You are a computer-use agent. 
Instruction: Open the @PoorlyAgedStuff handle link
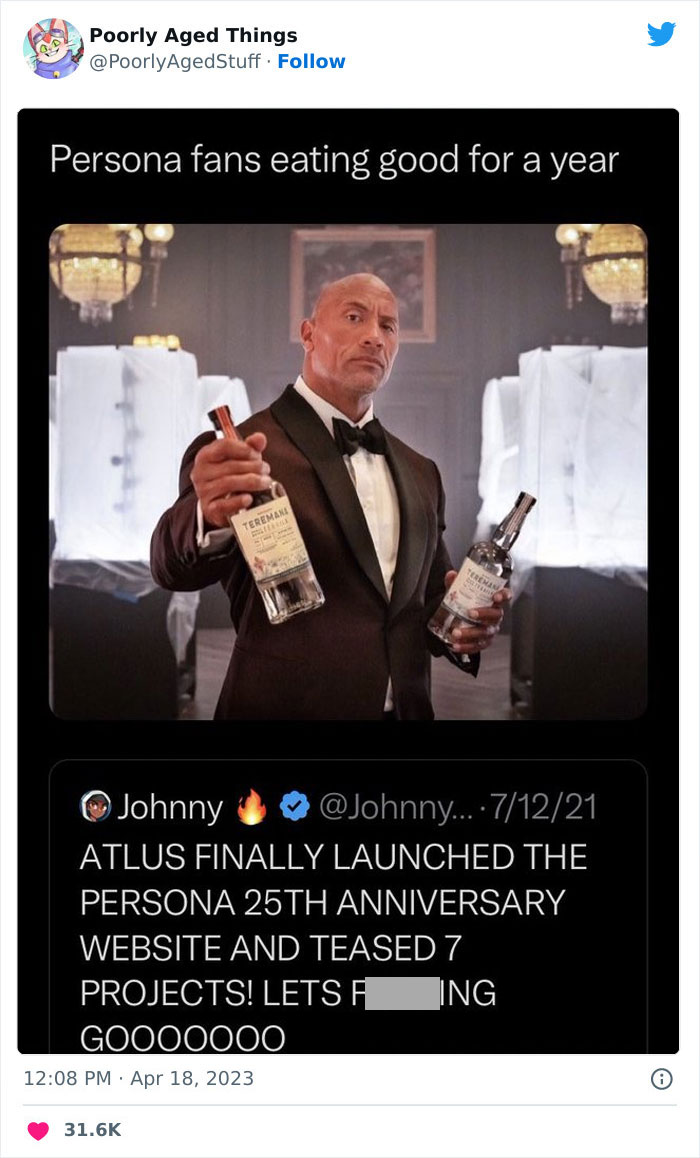pyautogui.click(x=175, y=61)
